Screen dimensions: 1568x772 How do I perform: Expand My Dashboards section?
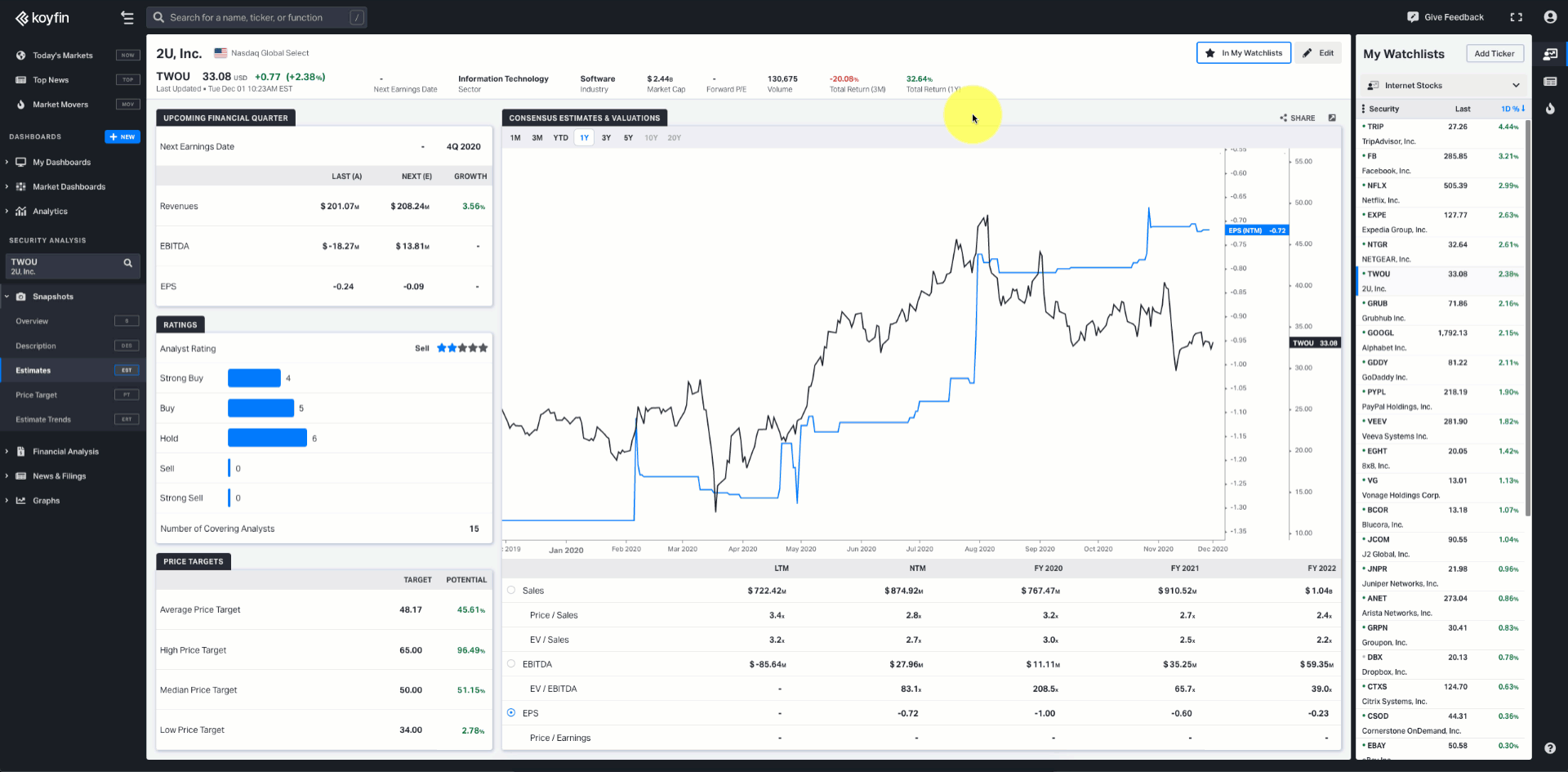point(7,163)
